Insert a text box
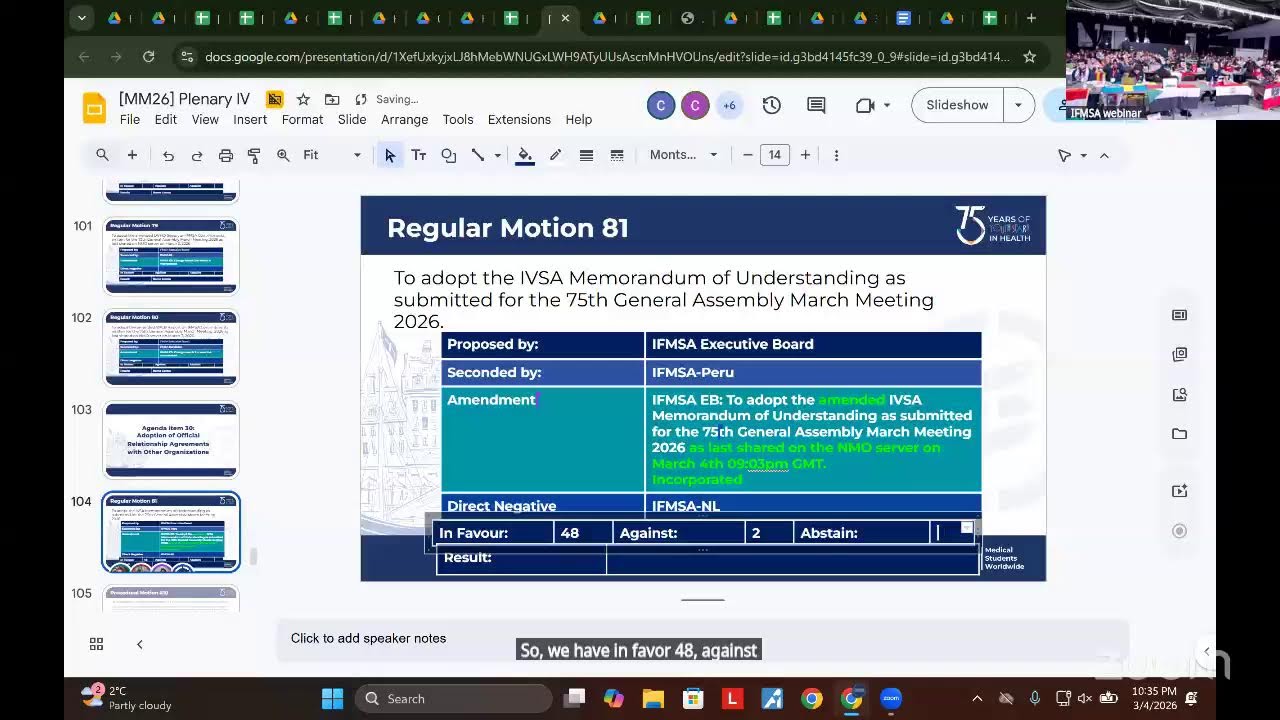The height and width of the screenshot is (720, 1280). tap(419, 155)
